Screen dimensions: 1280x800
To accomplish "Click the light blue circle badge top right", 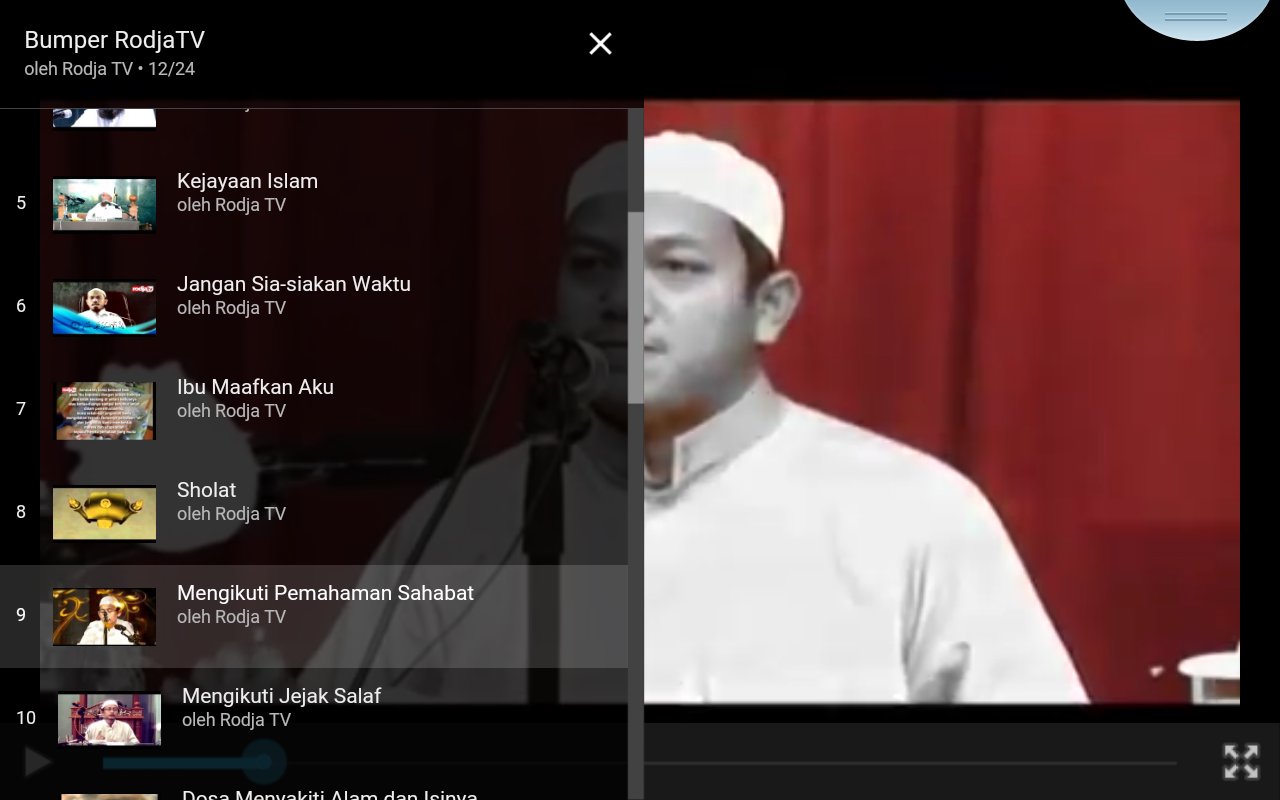I will click(1196, 17).
